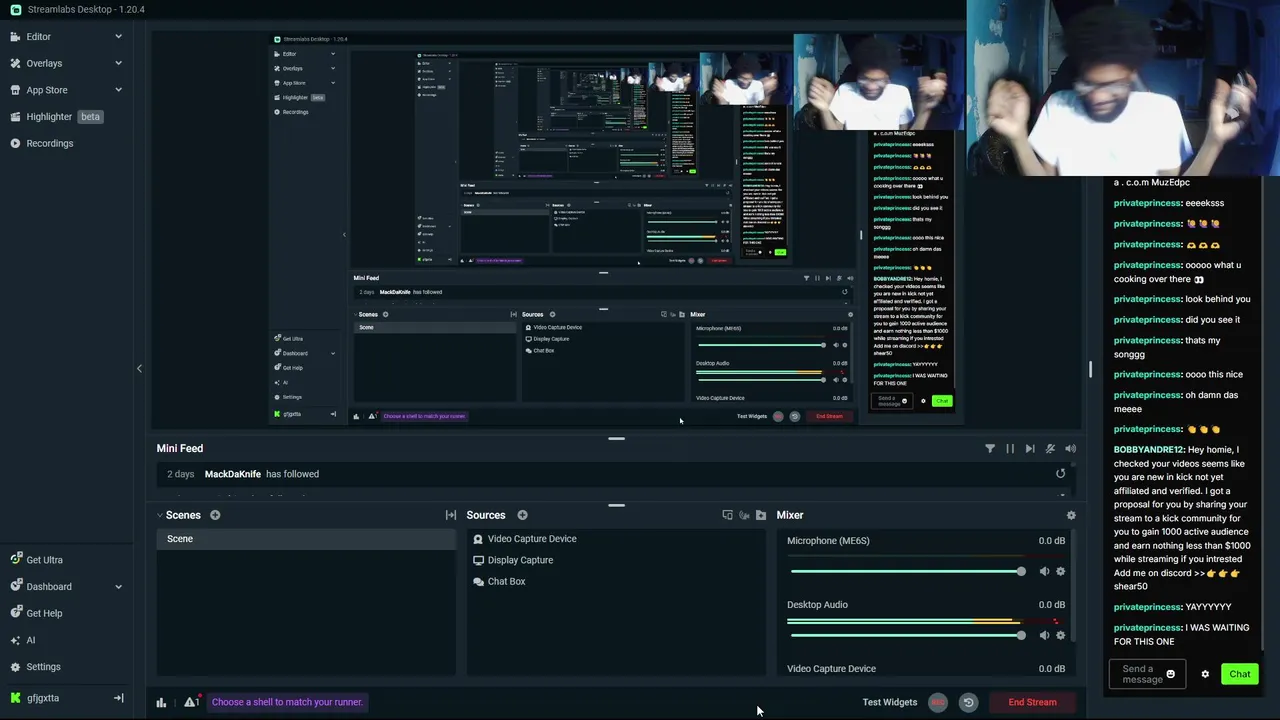Mute the Microphone (ME6S) source
The height and width of the screenshot is (720, 1280).
tap(1044, 572)
